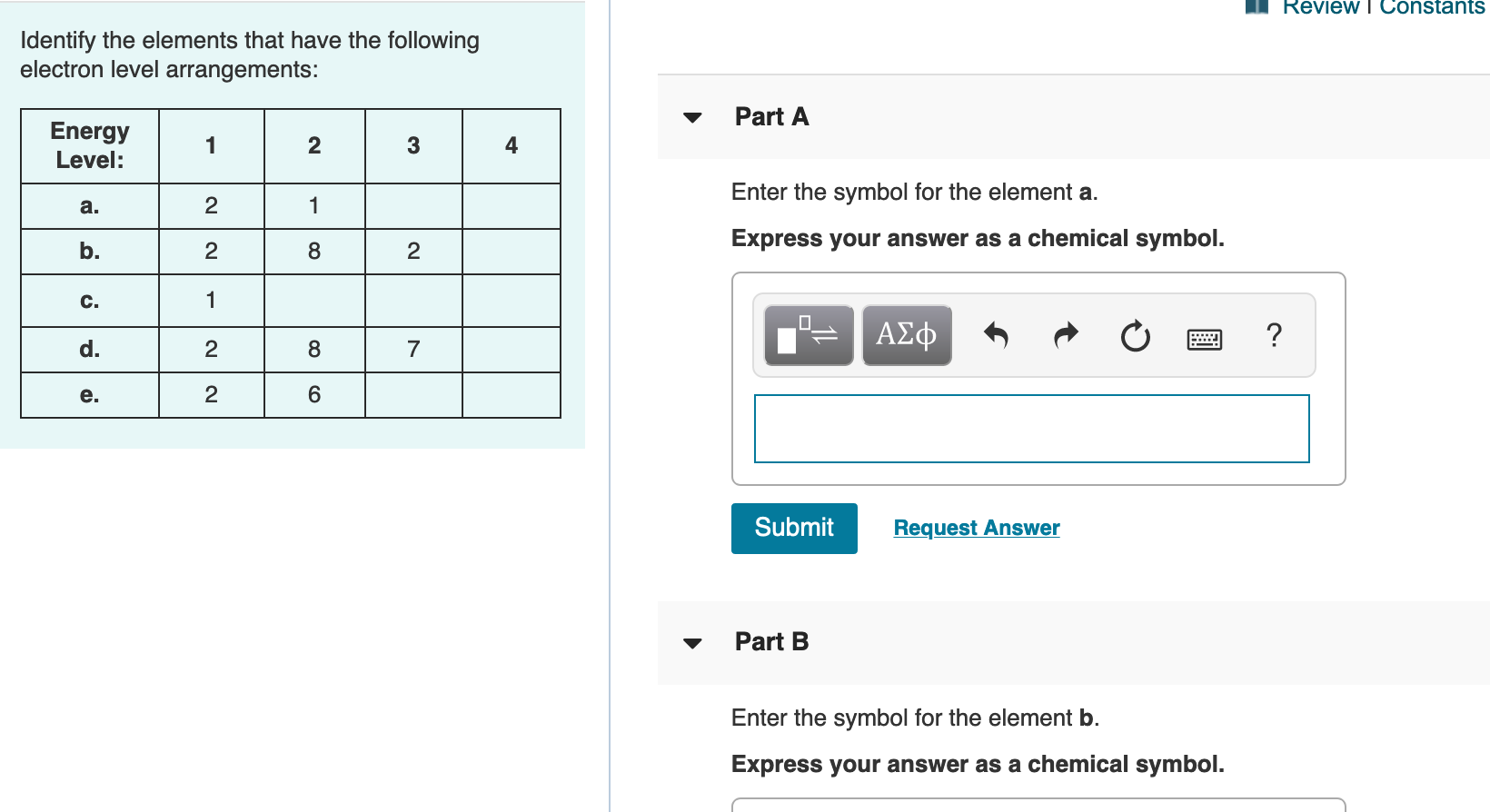Click the book icon beside Review

click(x=1257, y=7)
